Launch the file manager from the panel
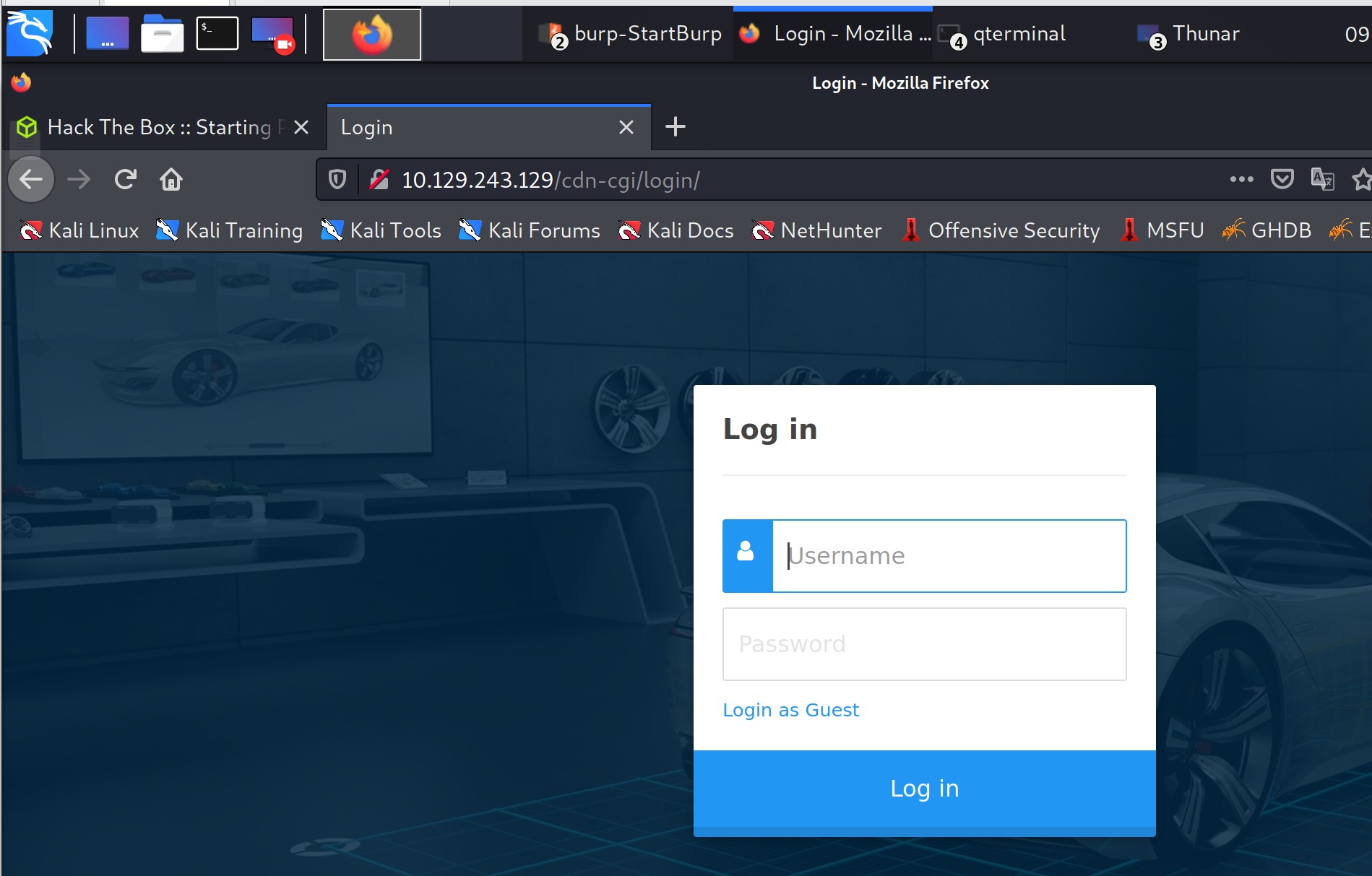1372x876 pixels. 162,33
